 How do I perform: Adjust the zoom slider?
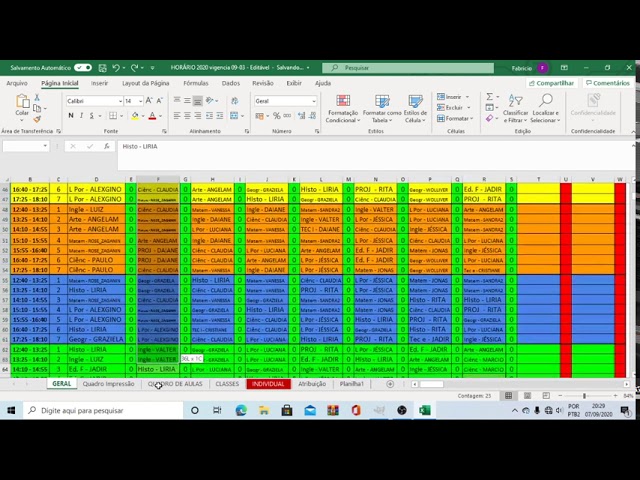click(584, 396)
